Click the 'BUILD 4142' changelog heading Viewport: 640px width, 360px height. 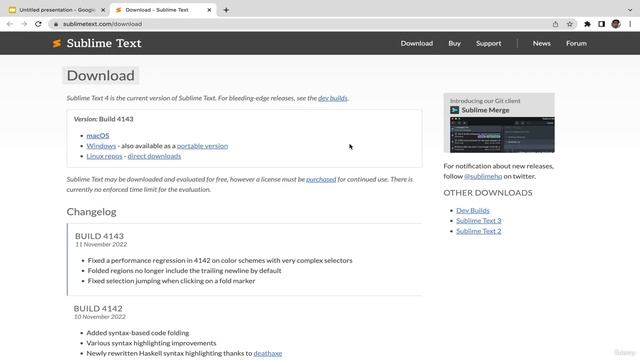(x=98, y=309)
